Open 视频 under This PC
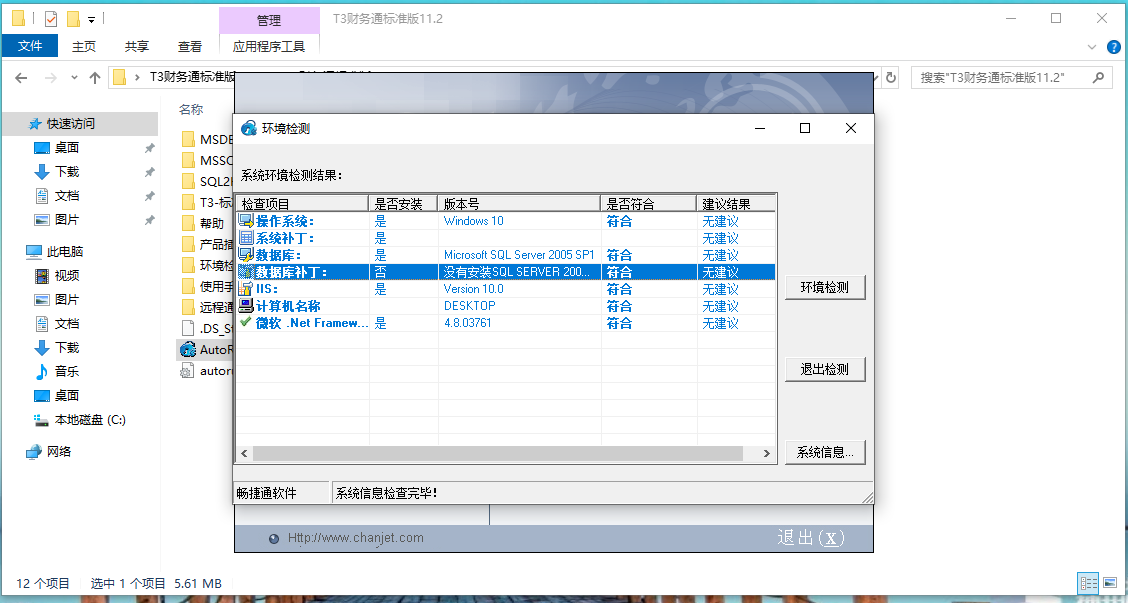The width and height of the screenshot is (1128, 603). pos(67,276)
